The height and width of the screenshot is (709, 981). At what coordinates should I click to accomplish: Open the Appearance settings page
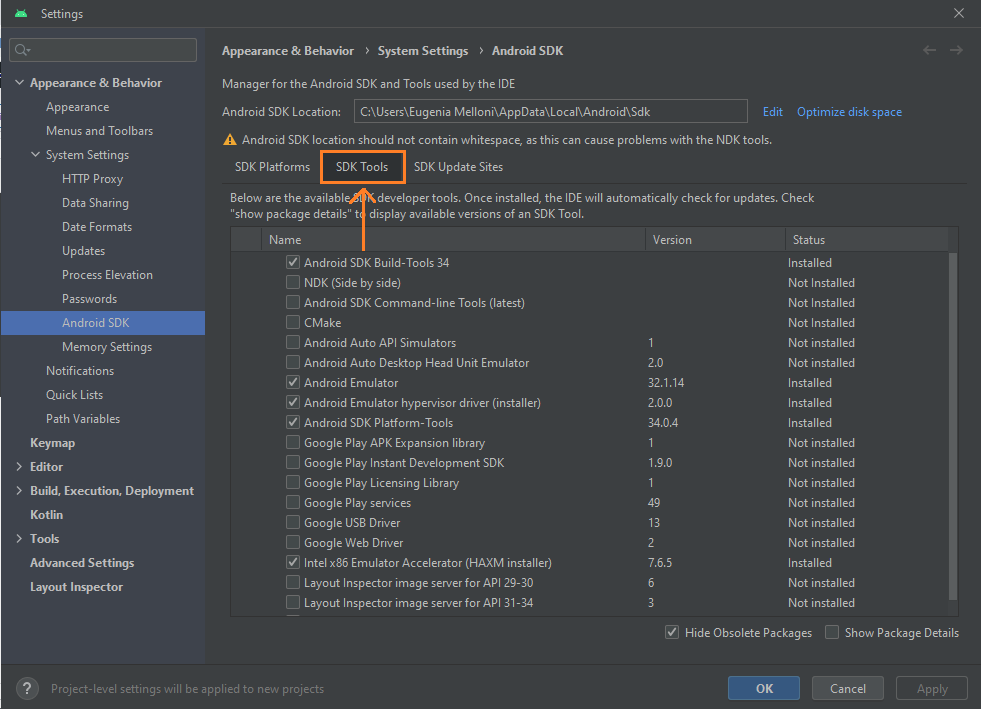pyautogui.click(x=78, y=107)
